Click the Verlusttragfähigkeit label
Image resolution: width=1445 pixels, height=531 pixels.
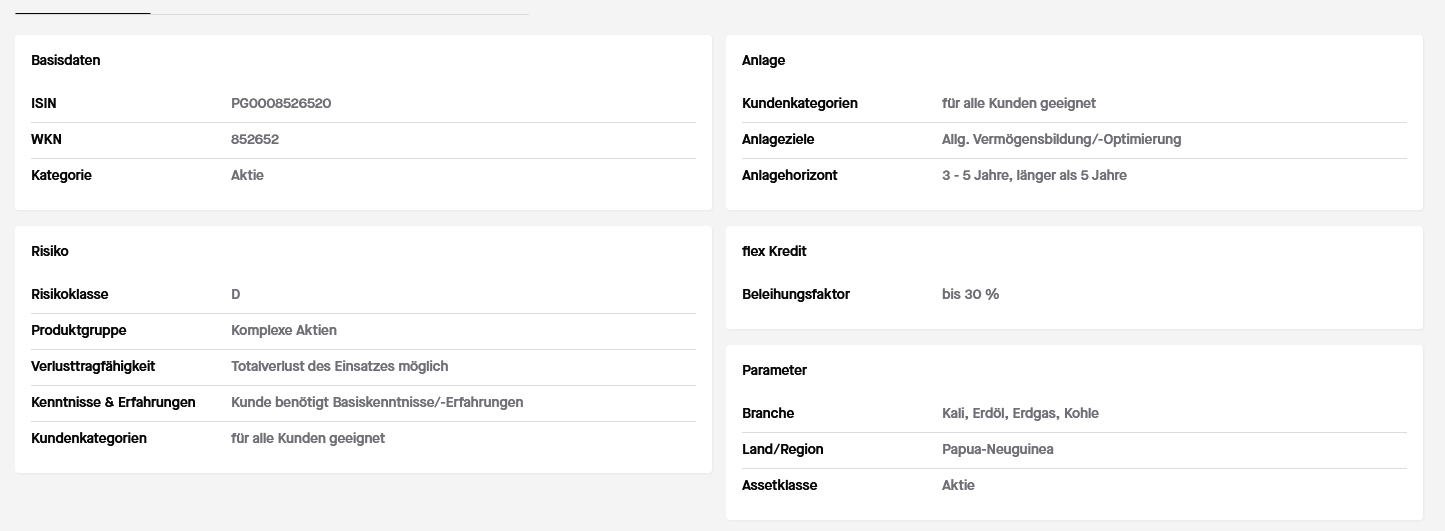(93, 366)
